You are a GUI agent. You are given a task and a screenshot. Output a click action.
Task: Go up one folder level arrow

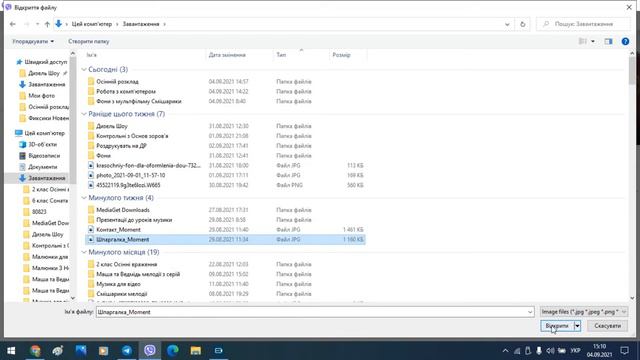(x=47, y=24)
